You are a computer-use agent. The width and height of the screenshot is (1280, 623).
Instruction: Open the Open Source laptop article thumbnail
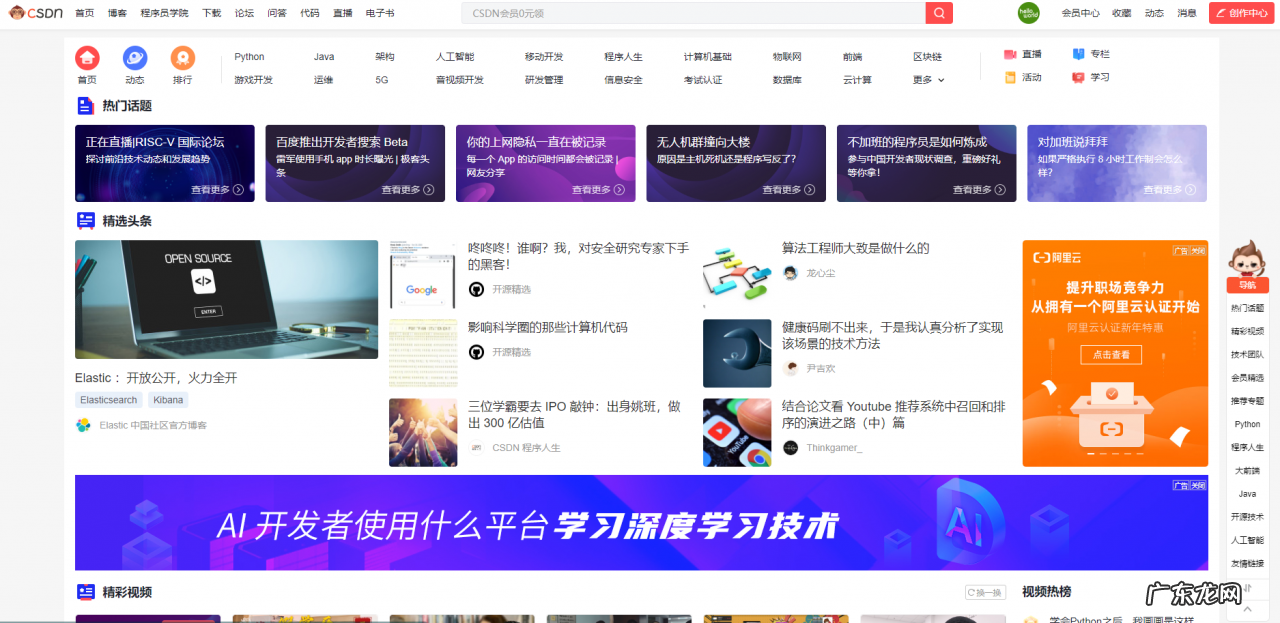pyautogui.click(x=226, y=298)
